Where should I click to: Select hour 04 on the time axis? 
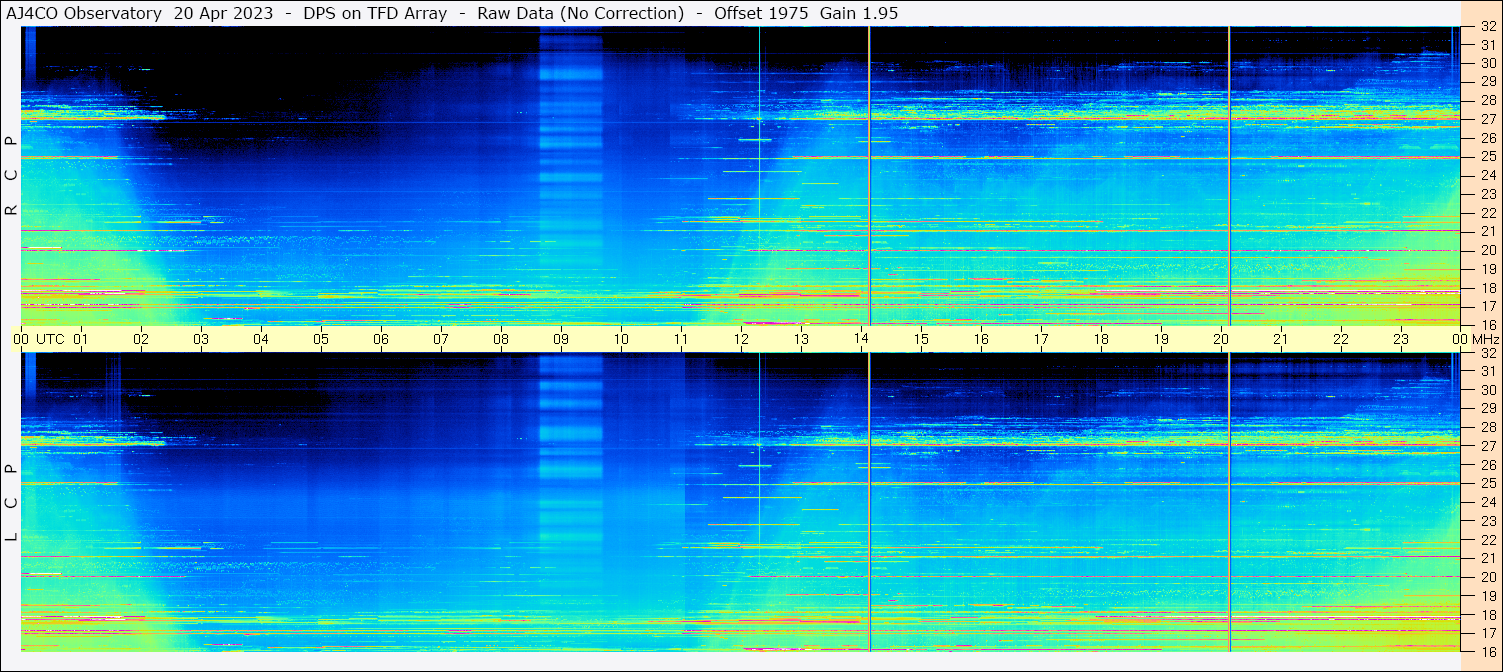[x=261, y=339]
